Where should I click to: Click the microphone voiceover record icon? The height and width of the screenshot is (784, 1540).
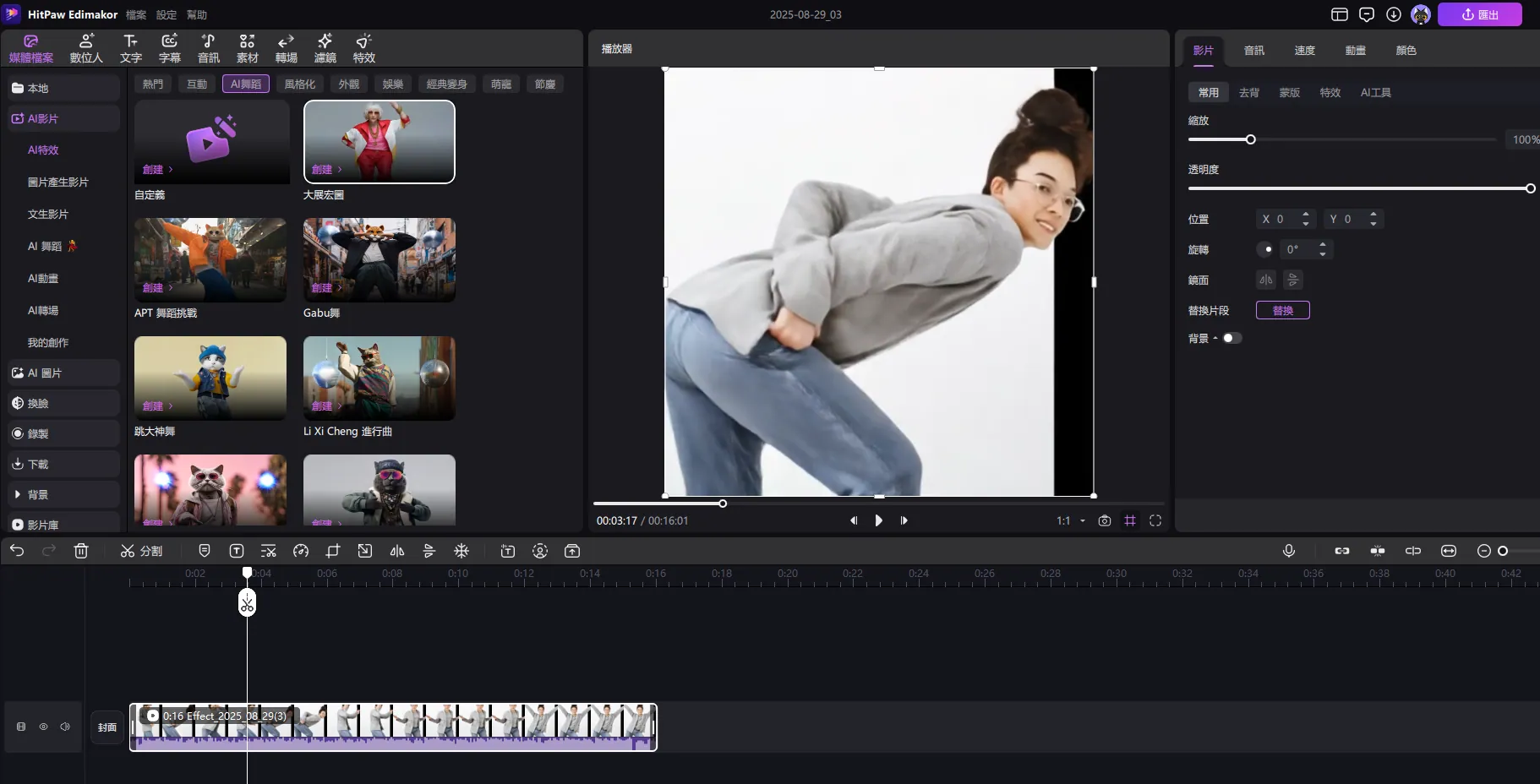point(1289,551)
